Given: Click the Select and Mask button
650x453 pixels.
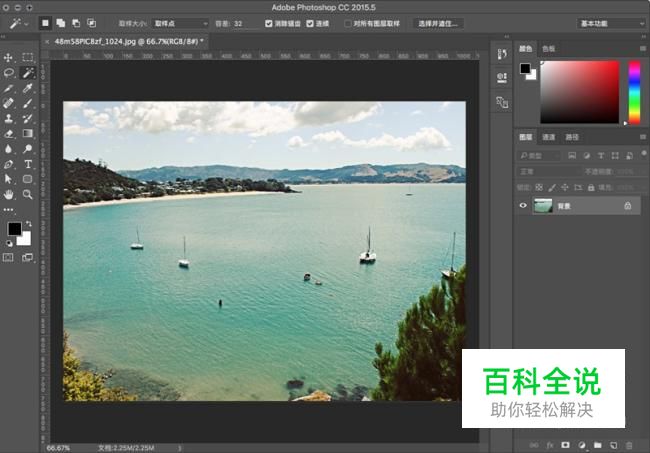Looking at the screenshot, I should click(438, 24).
